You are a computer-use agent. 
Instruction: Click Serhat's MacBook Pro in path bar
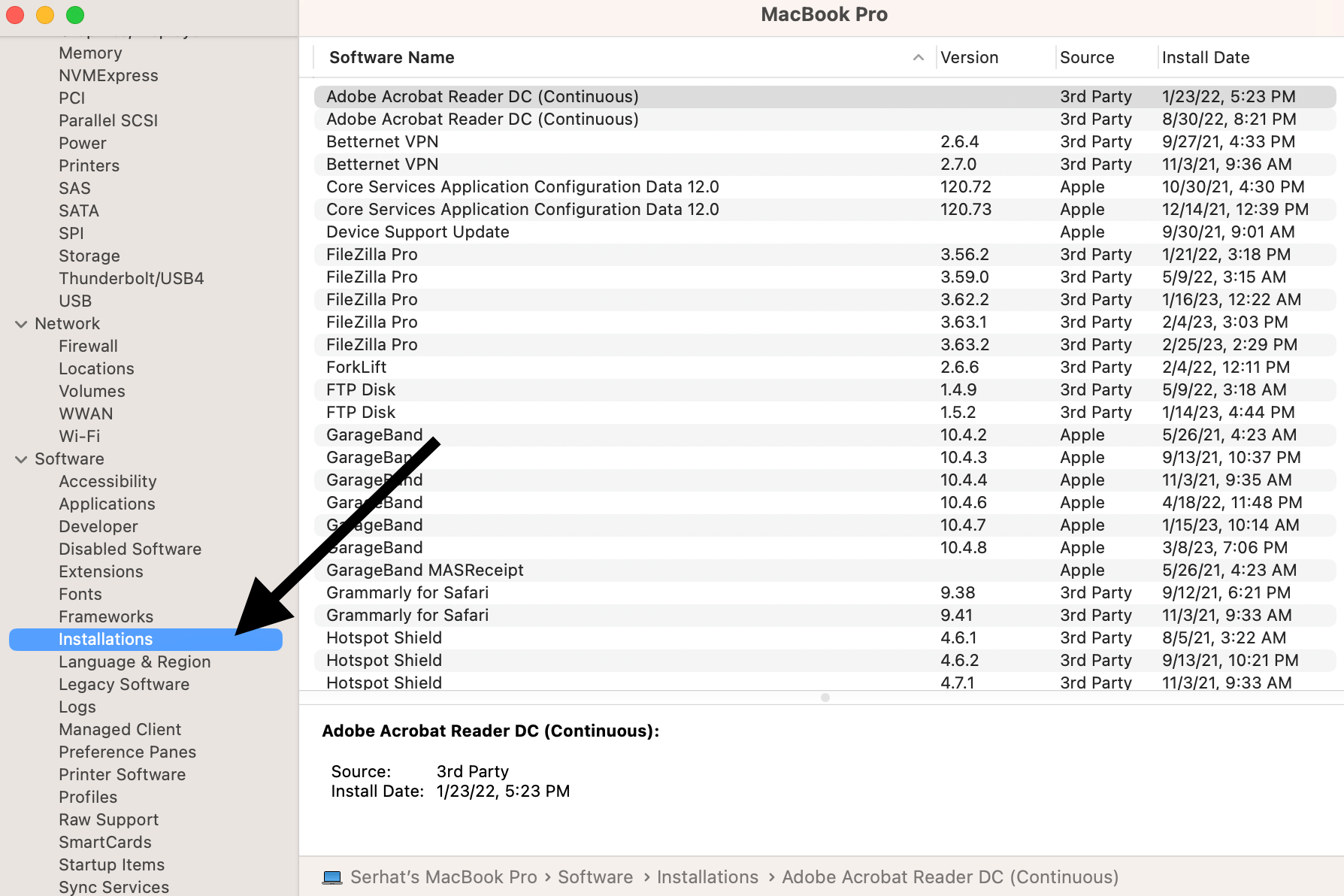click(x=443, y=877)
